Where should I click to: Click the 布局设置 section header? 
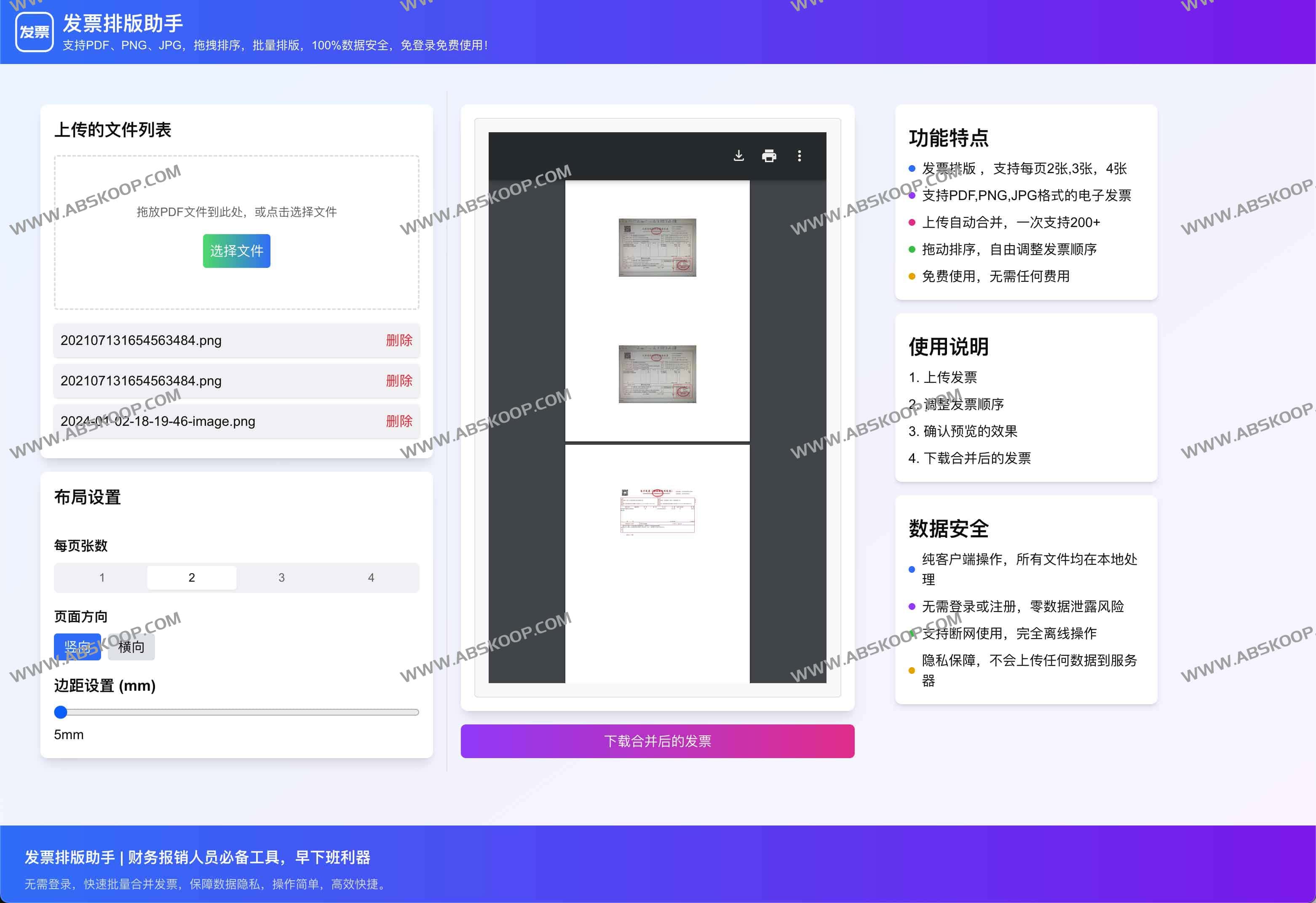pyautogui.click(x=88, y=497)
